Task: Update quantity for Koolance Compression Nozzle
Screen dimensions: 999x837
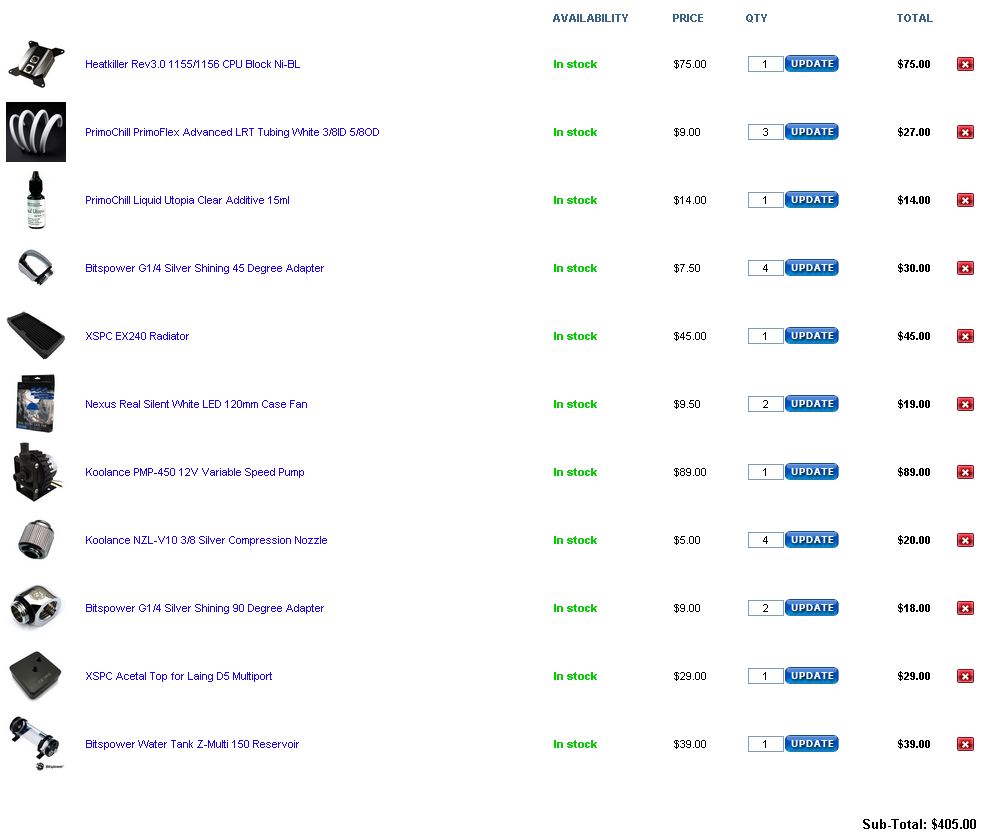Action: click(812, 540)
